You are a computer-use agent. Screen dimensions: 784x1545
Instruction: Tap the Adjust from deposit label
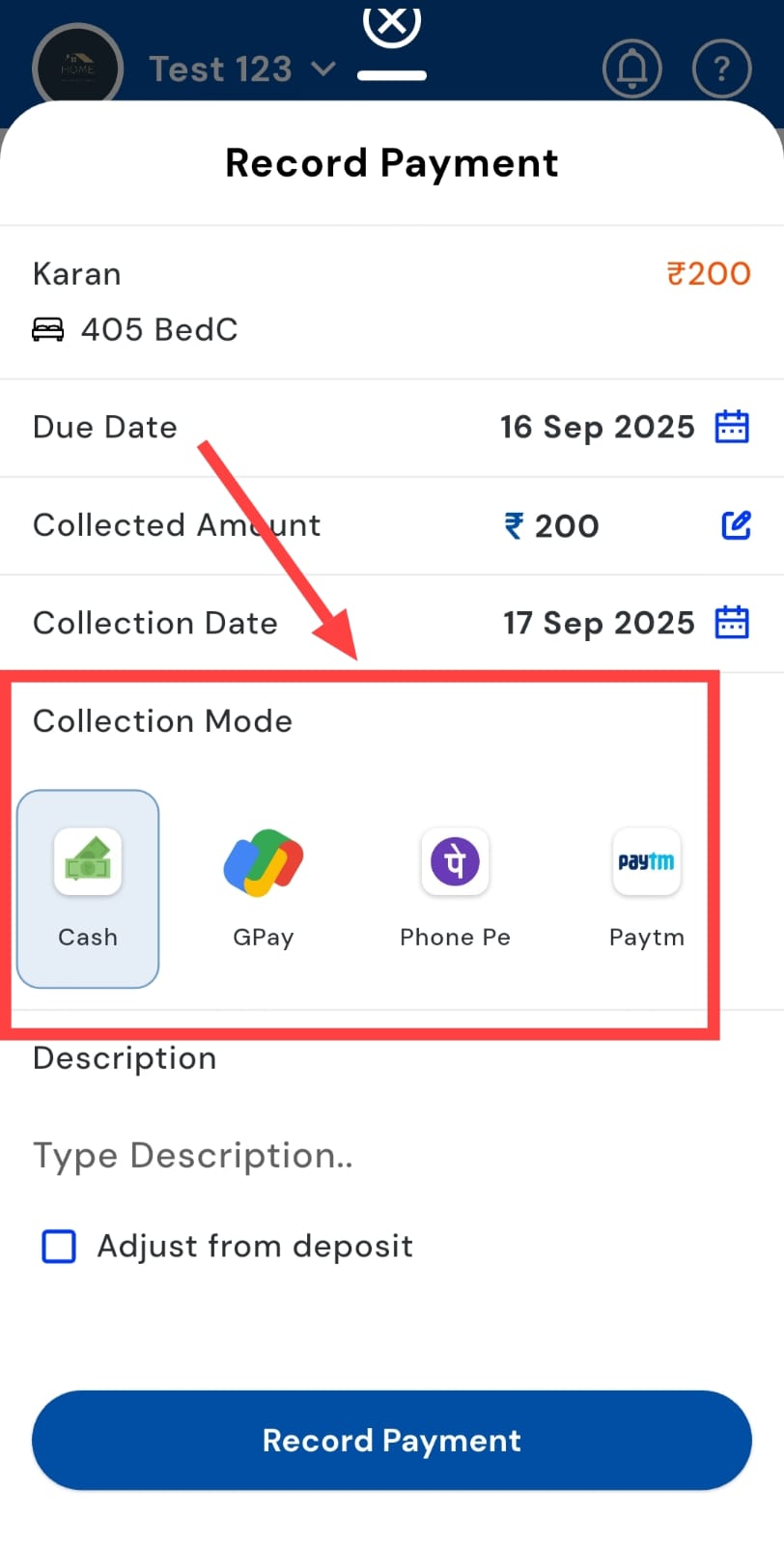[x=255, y=1246]
